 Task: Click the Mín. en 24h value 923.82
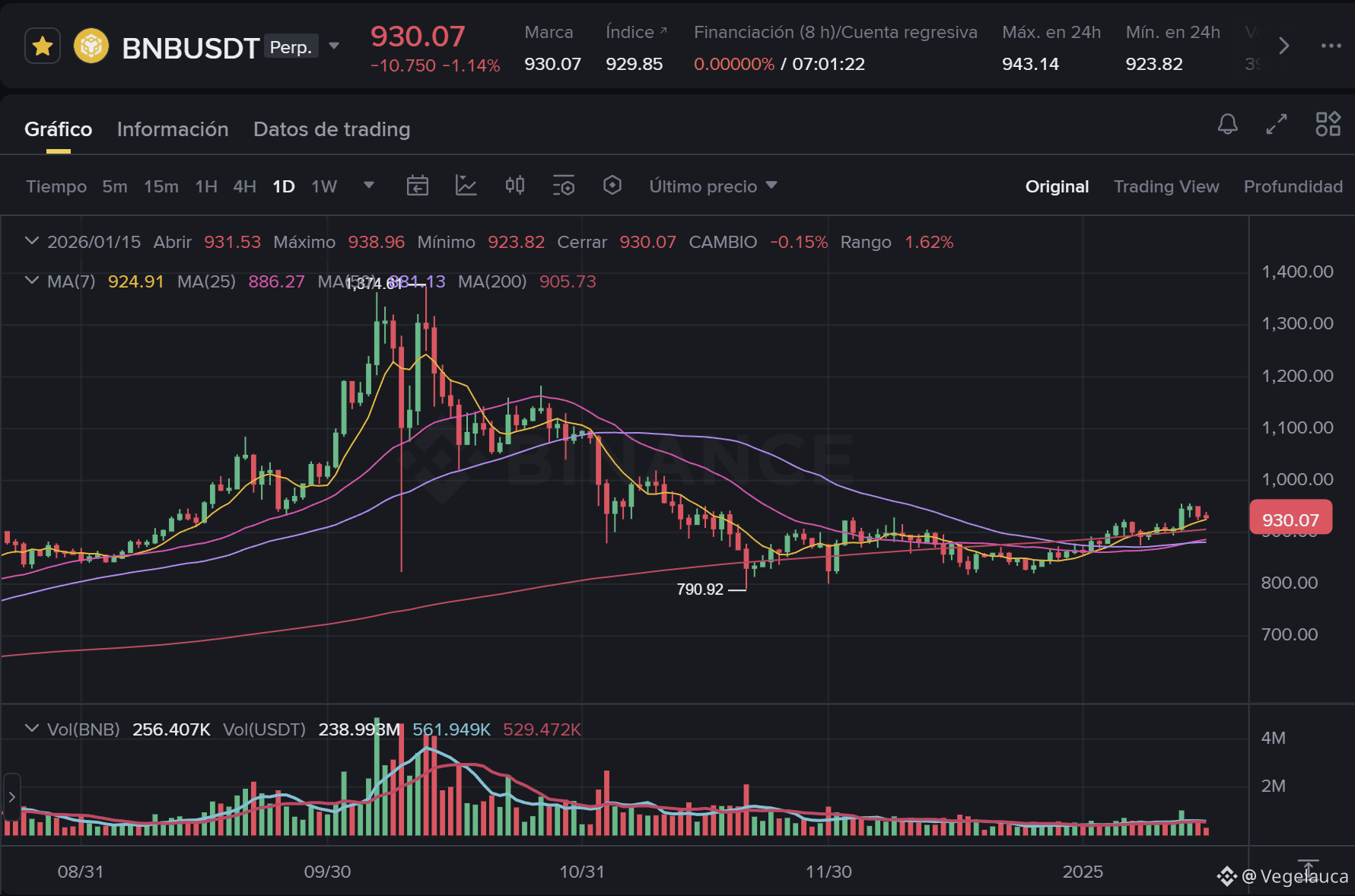click(1154, 64)
